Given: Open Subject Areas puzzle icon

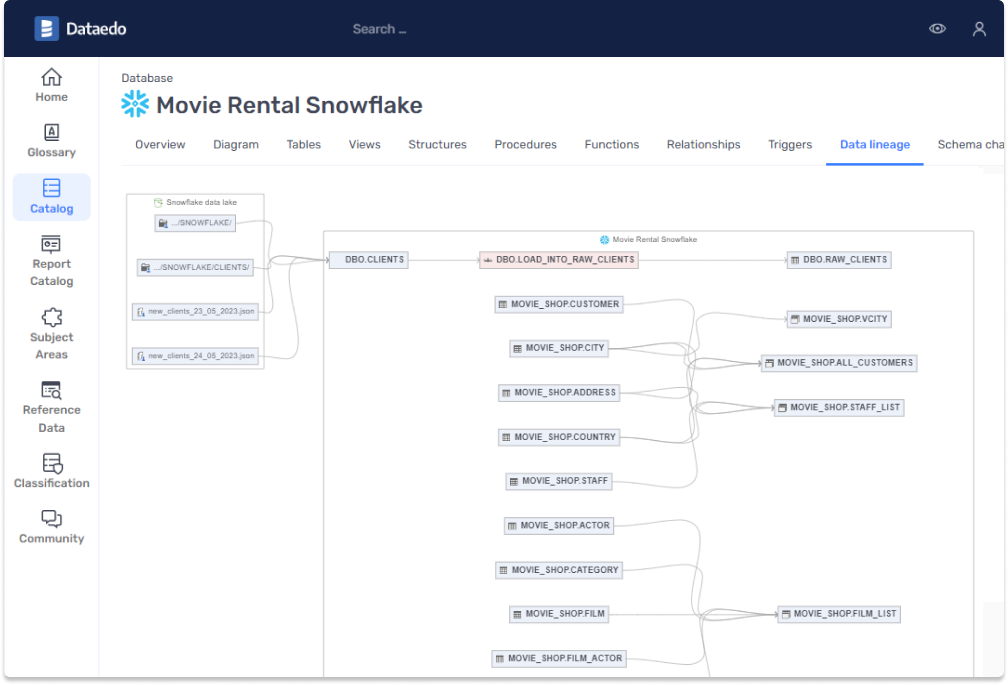Looking at the screenshot, I should tap(52, 318).
